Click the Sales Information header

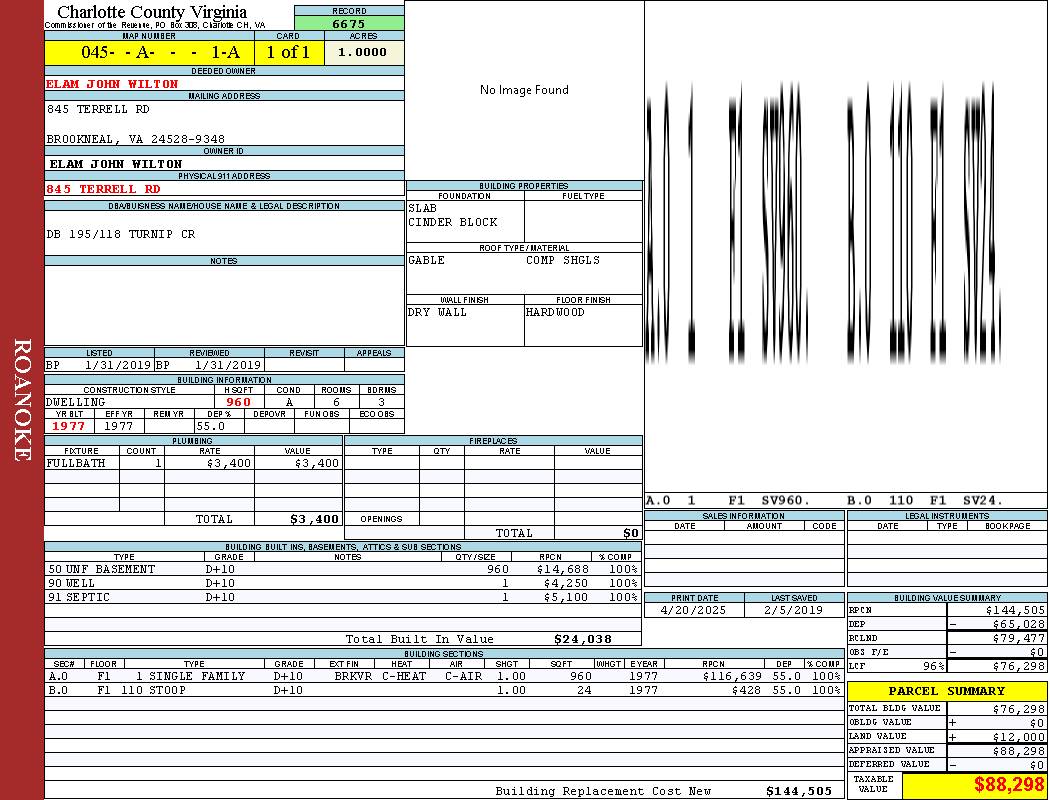tap(743, 516)
